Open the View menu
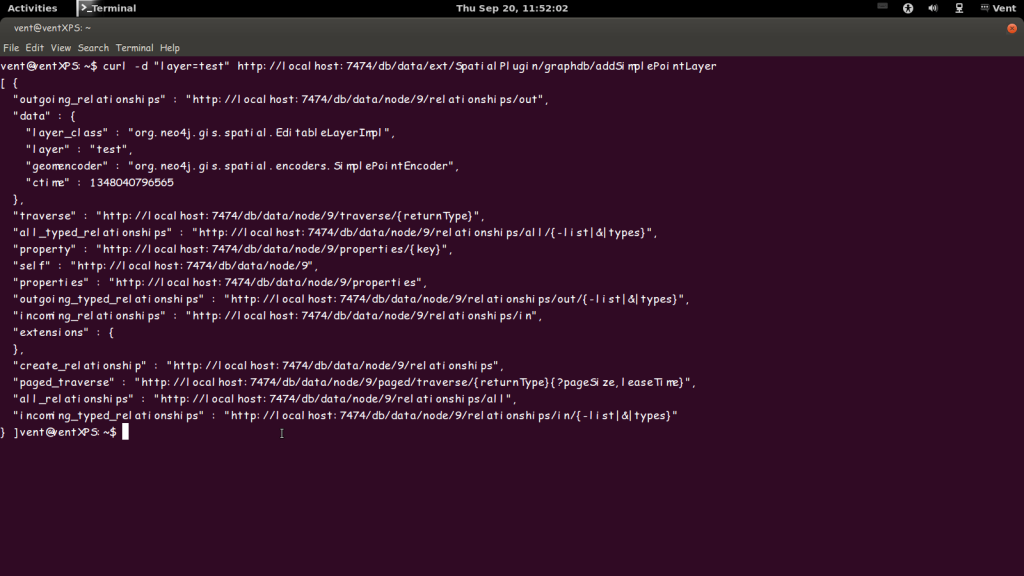The width and height of the screenshot is (1024, 576). coord(61,48)
